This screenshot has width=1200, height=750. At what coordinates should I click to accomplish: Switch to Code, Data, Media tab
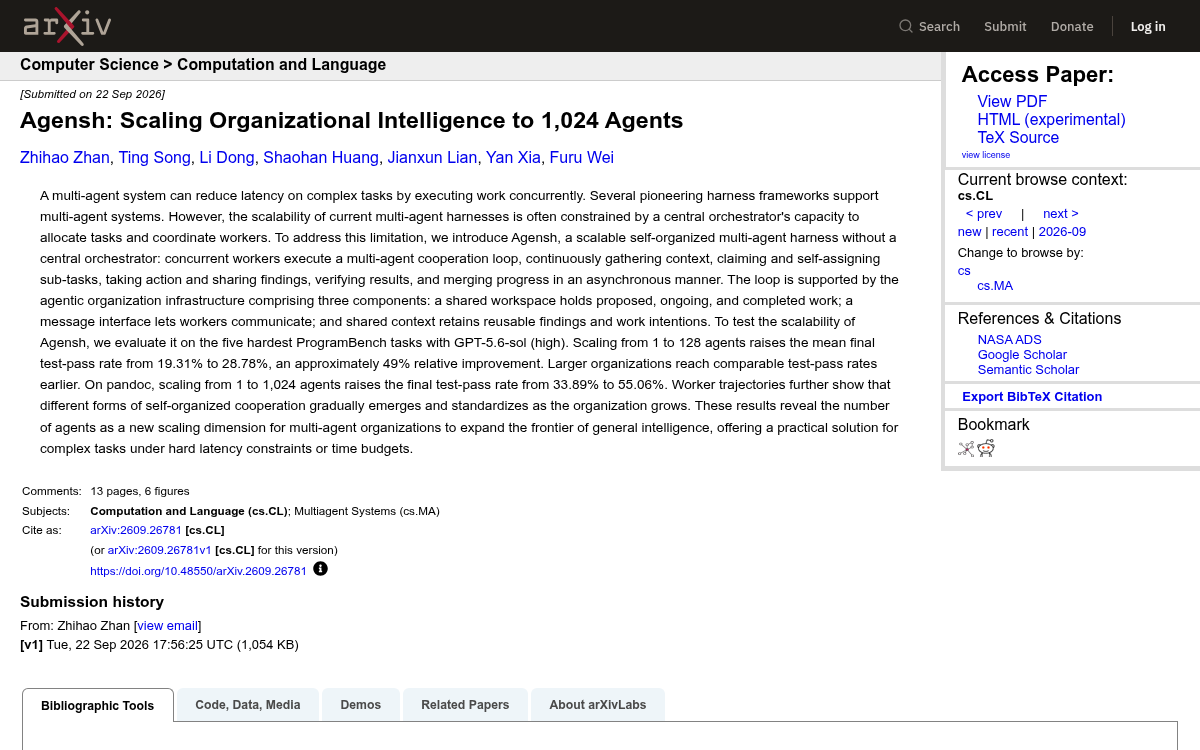coord(248,705)
